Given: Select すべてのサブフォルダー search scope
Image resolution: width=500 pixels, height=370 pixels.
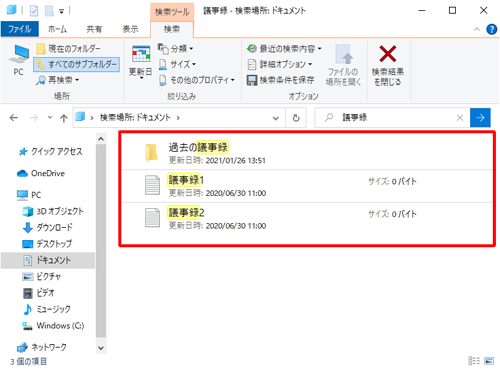Looking at the screenshot, I should pyautogui.click(x=77, y=64).
